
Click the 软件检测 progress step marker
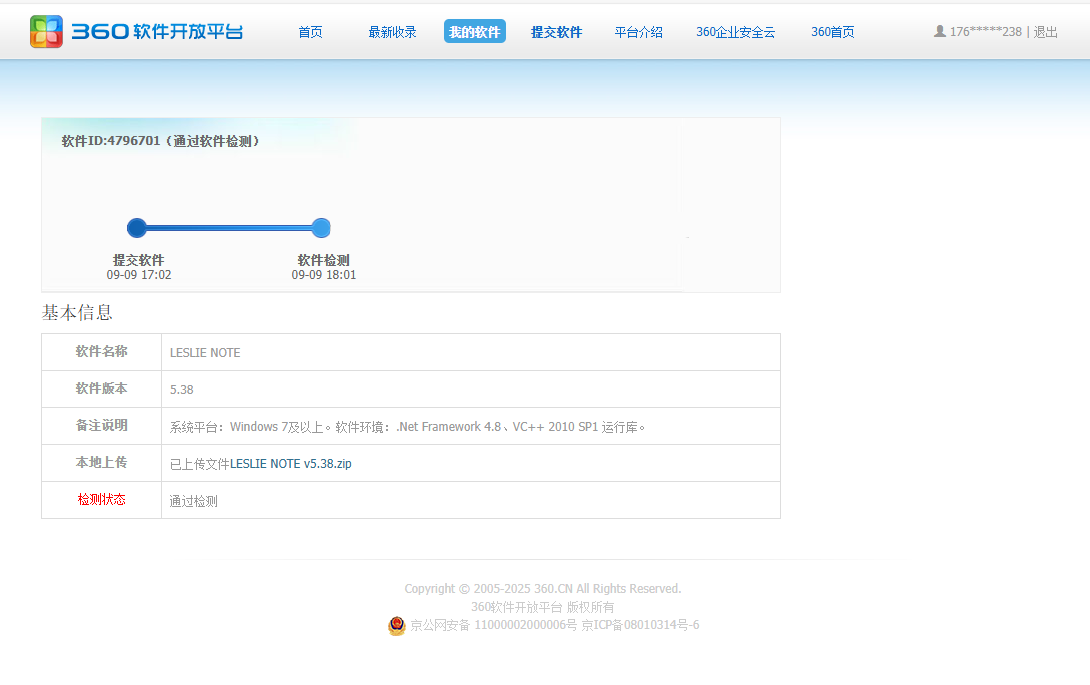pos(321,227)
